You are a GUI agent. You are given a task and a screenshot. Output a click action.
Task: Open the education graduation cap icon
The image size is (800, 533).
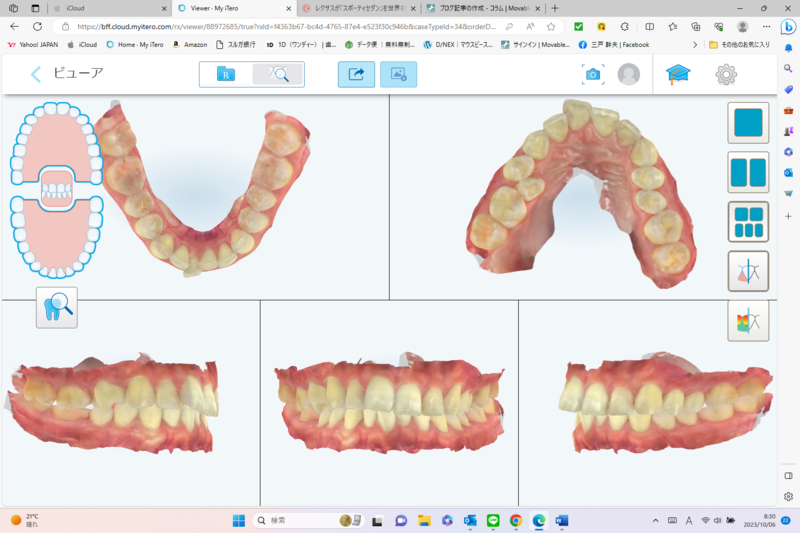coord(679,74)
